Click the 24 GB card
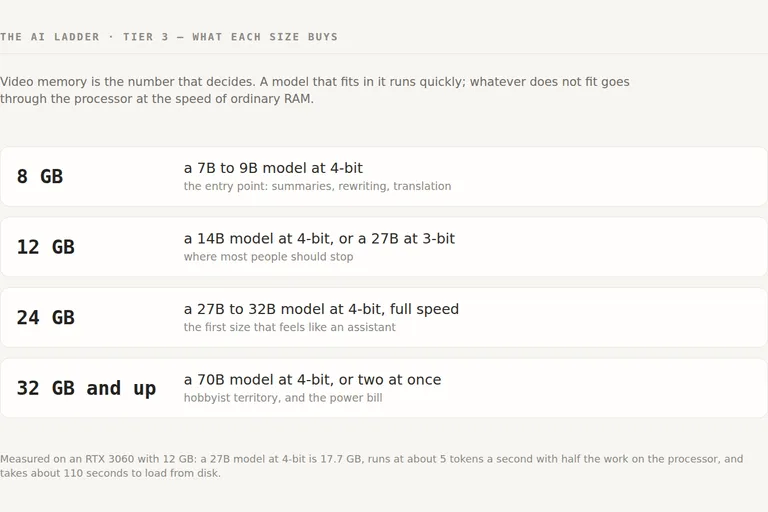This screenshot has width=768, height=512. [x=384, y=317]
